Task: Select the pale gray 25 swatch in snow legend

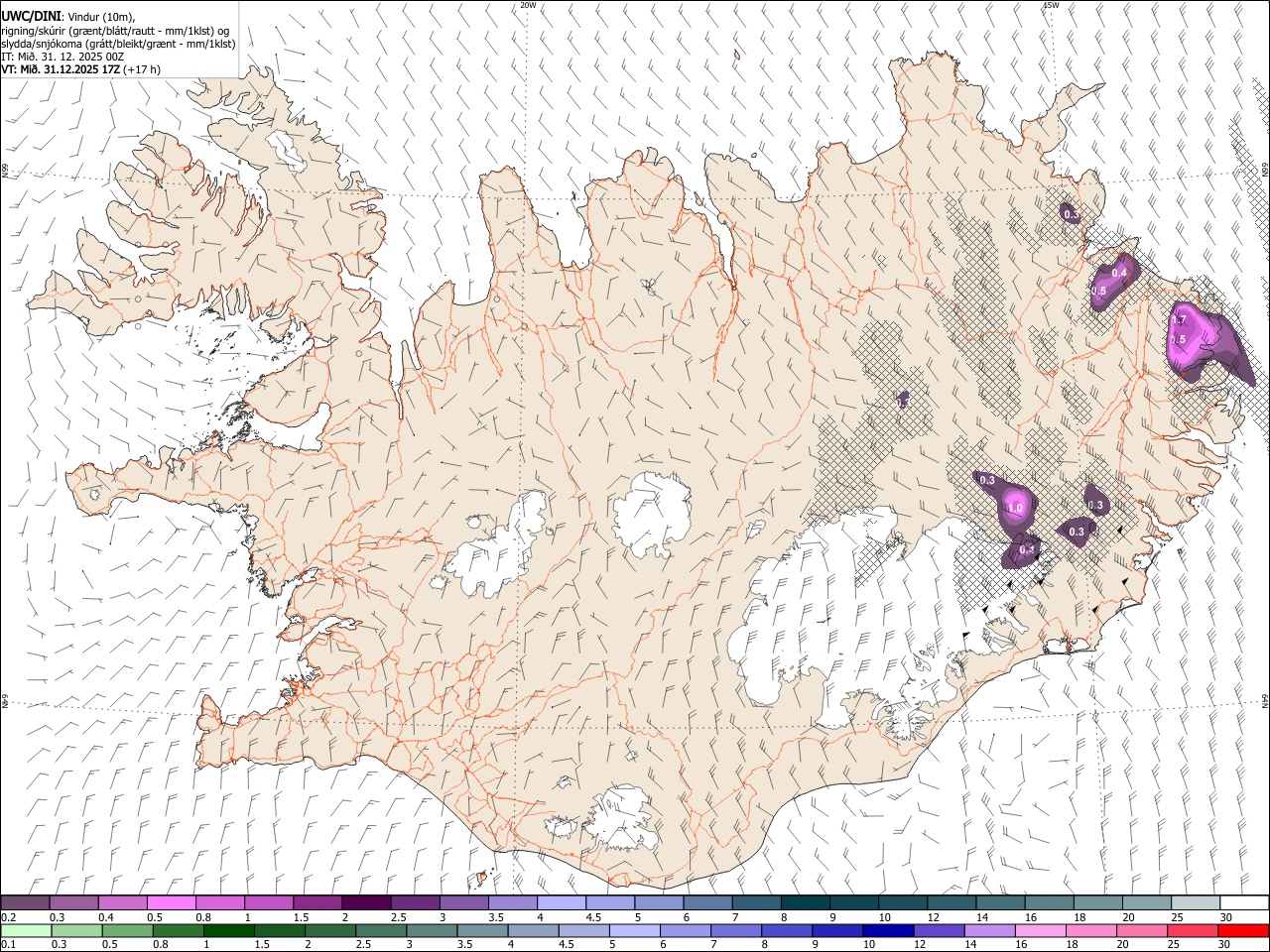Action: (x=1196, y=902)
